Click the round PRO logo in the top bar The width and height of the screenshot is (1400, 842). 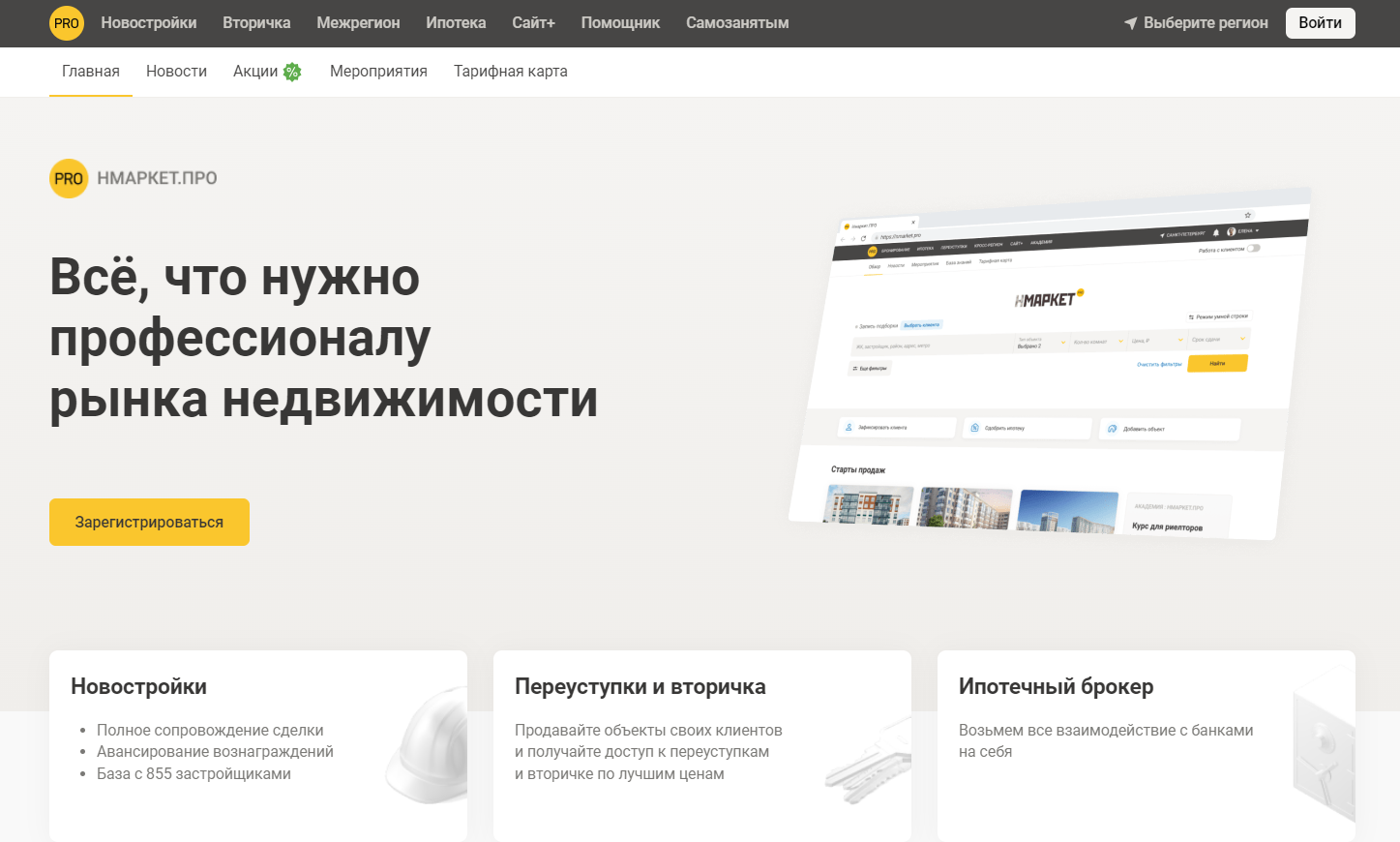66,22
